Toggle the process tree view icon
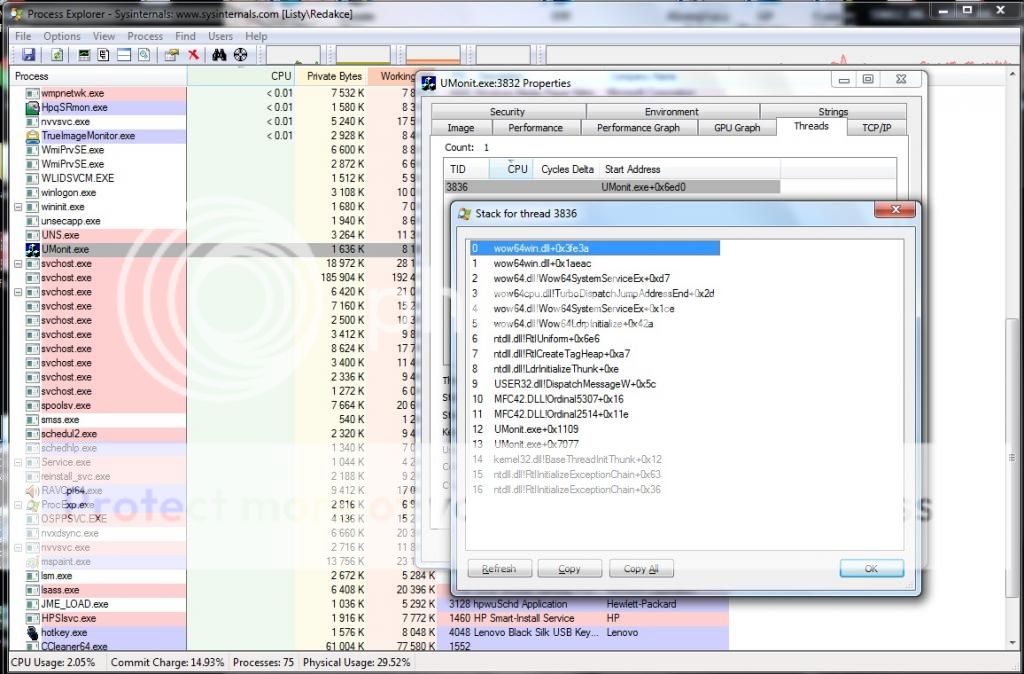 click(x=103, y=55)
